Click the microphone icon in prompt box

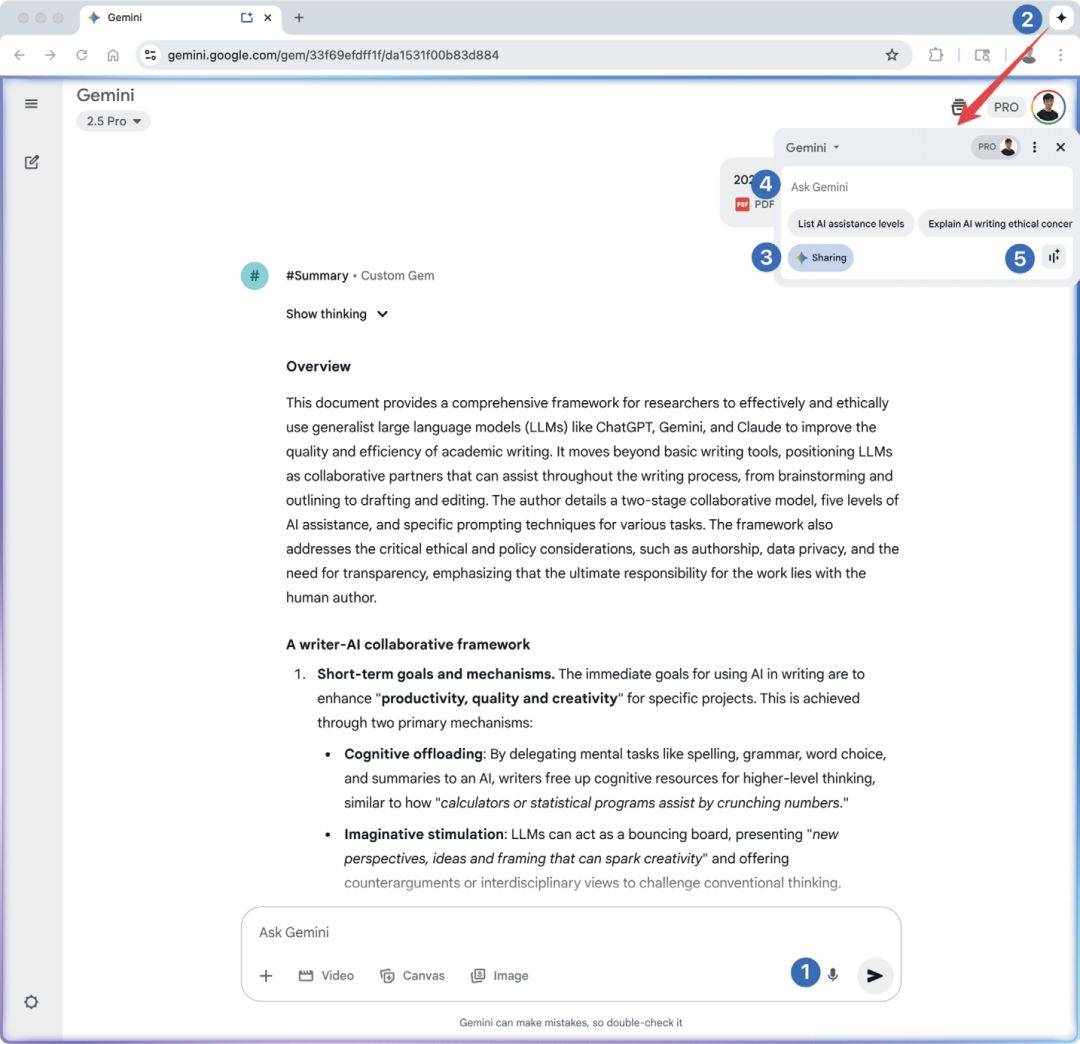click(x=833, y=975)
